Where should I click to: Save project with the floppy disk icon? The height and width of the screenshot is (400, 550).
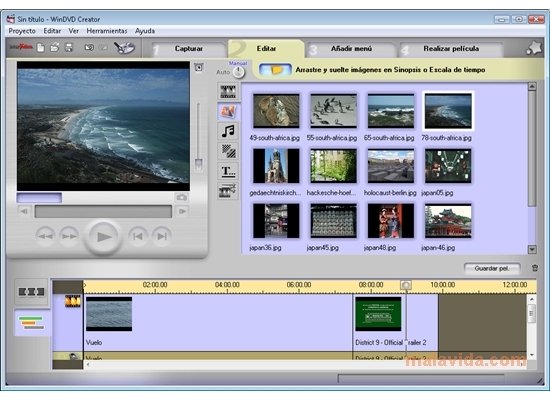(x=69, y=47)
